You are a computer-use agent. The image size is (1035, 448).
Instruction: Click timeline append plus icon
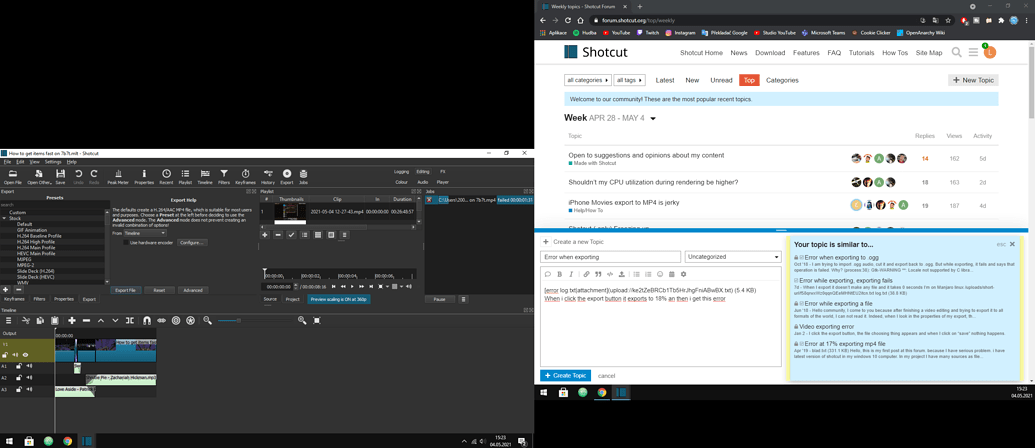71,320
